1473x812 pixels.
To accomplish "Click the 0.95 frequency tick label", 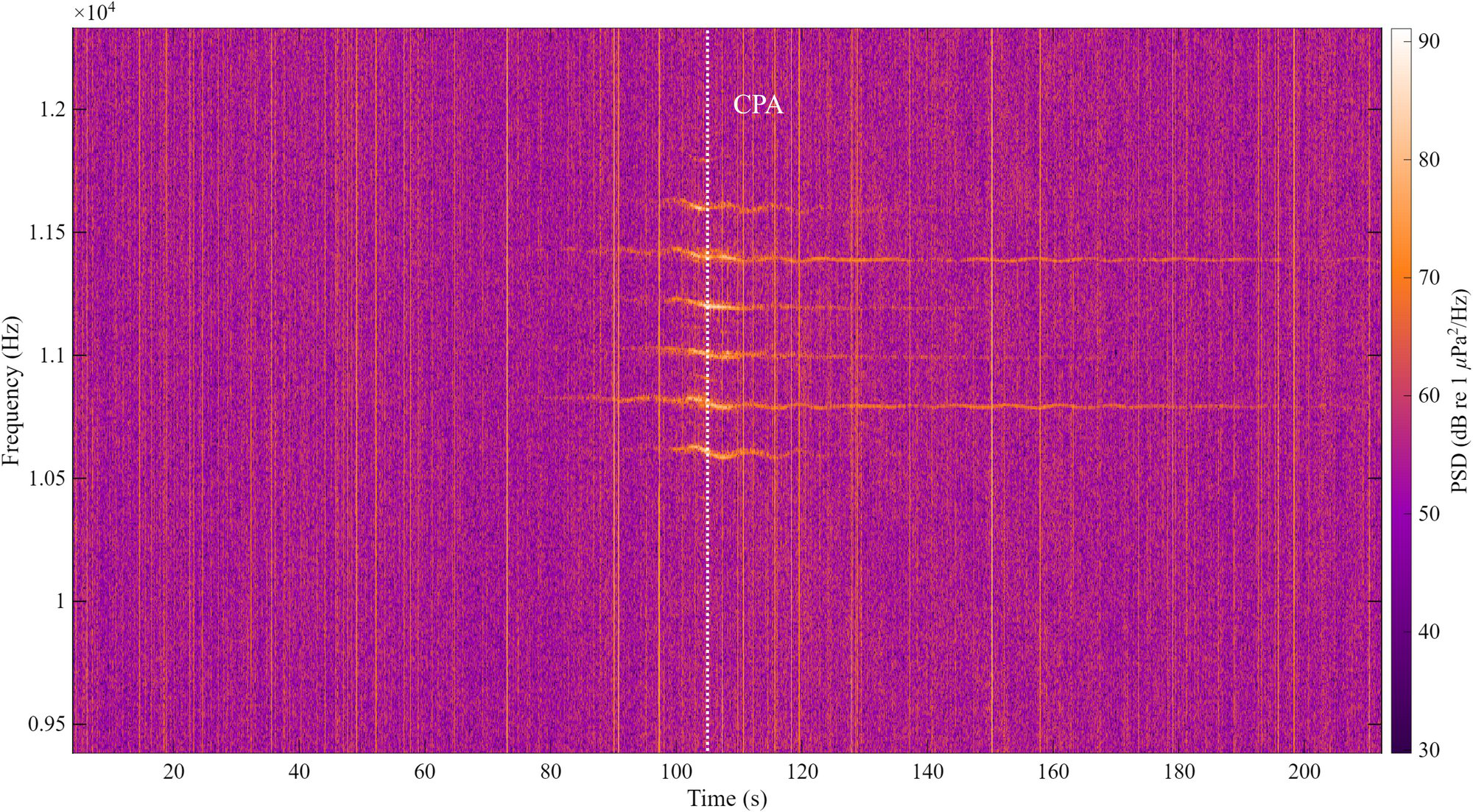I will point(47,724).
